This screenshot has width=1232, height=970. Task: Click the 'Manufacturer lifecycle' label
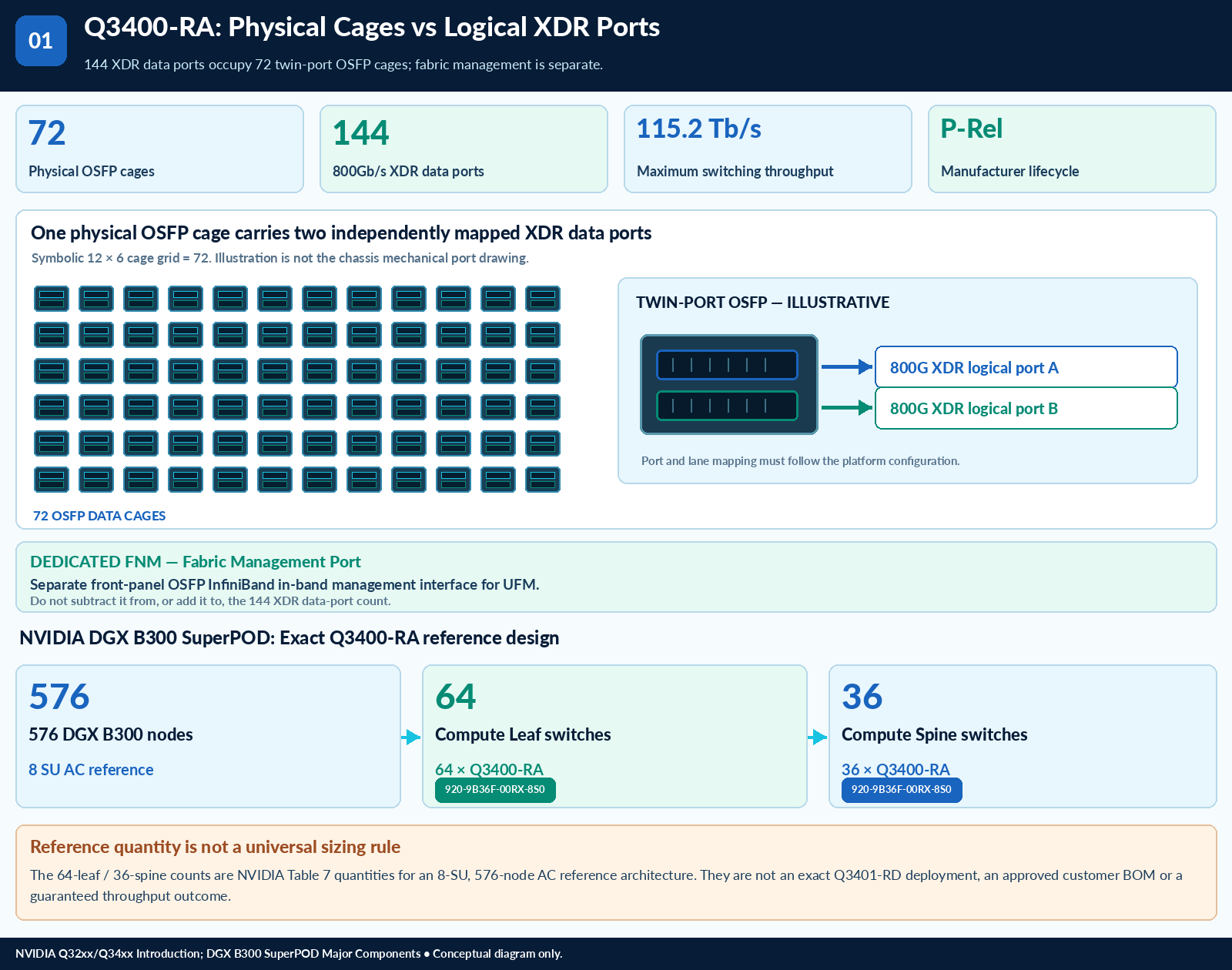point(1009,171)
